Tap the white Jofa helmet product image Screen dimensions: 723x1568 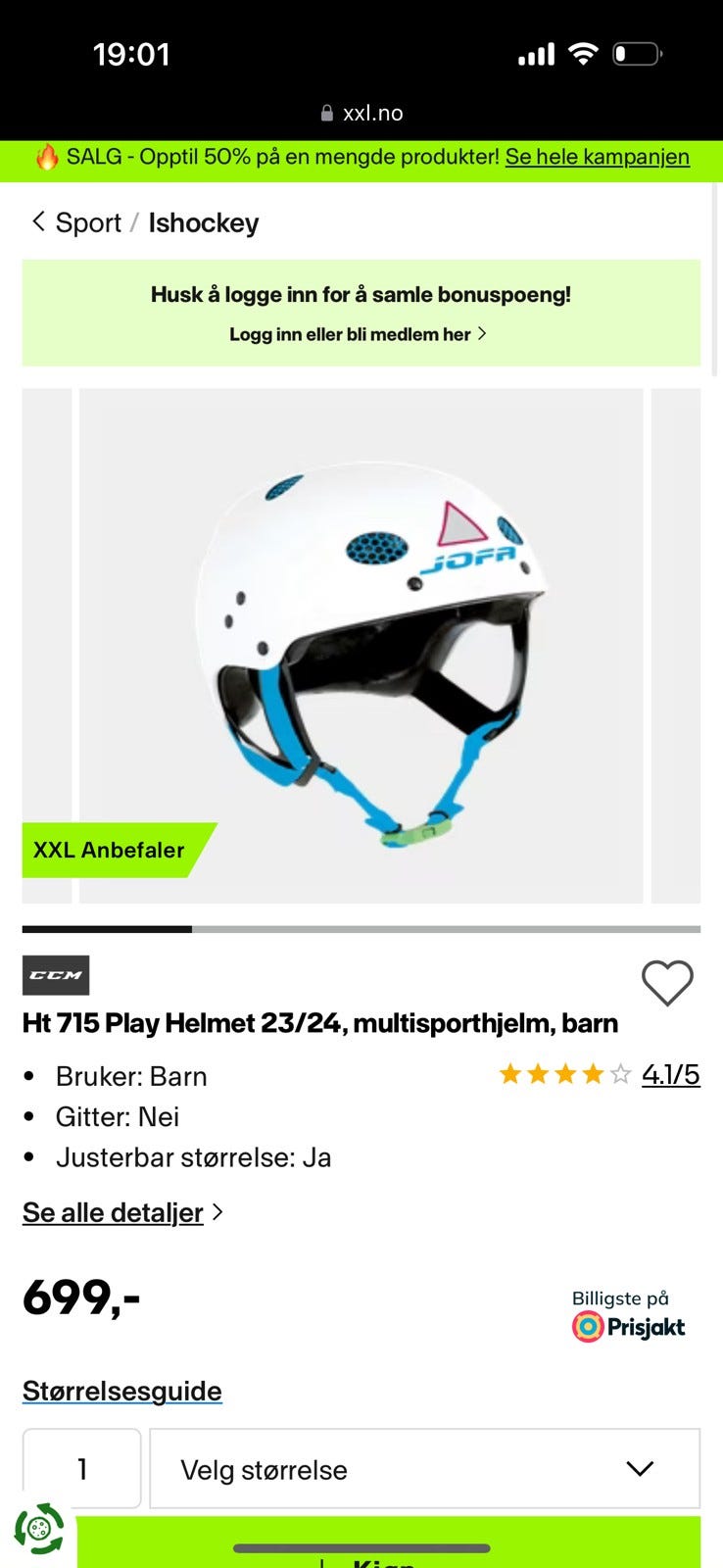tap(361, 646)
